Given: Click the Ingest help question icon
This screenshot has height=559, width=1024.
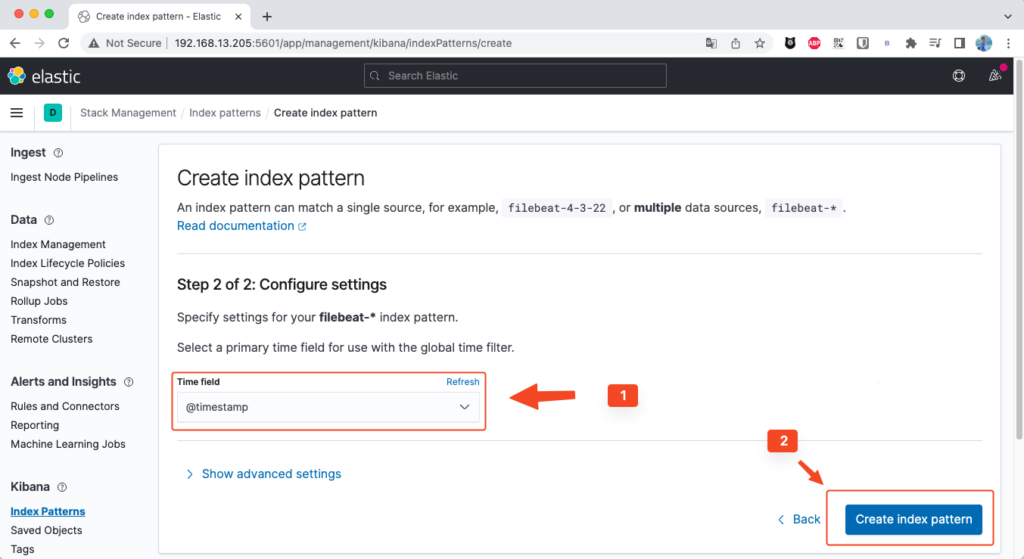Looking at the screenshot, I should click(58, 153).
